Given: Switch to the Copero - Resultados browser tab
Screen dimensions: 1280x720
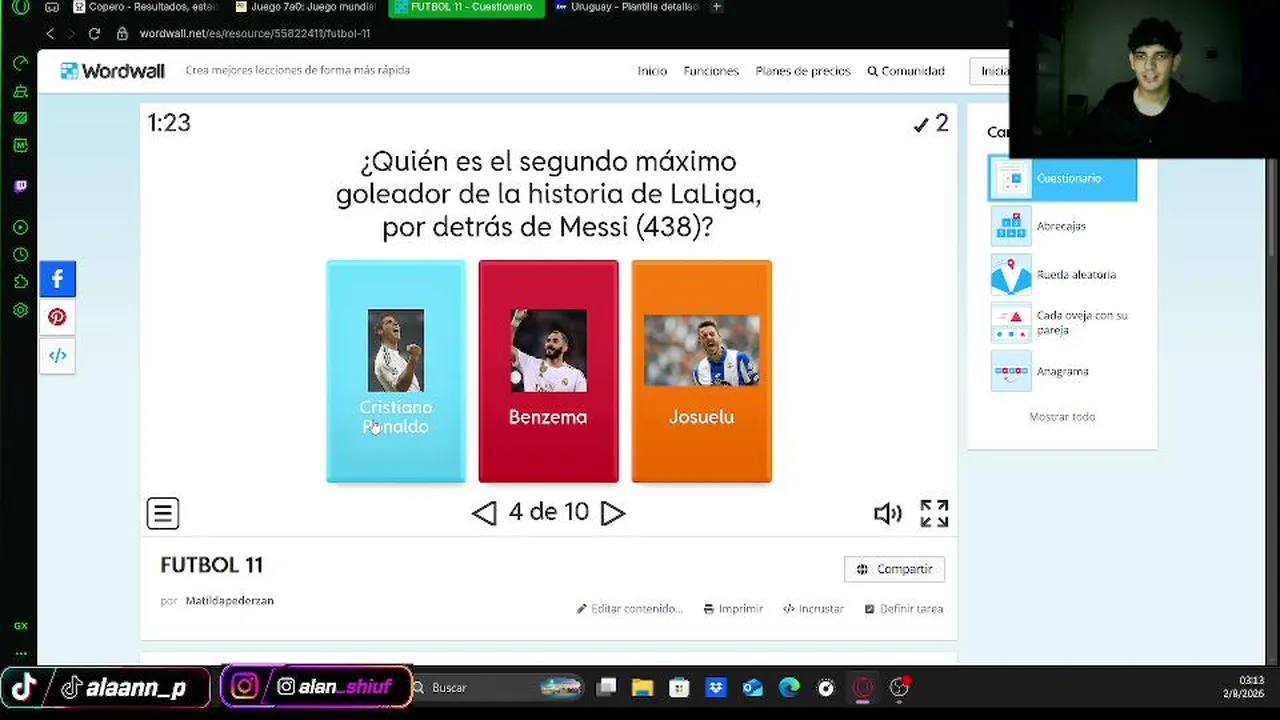Looking at the screenshot, I should (x=146, y=7).
